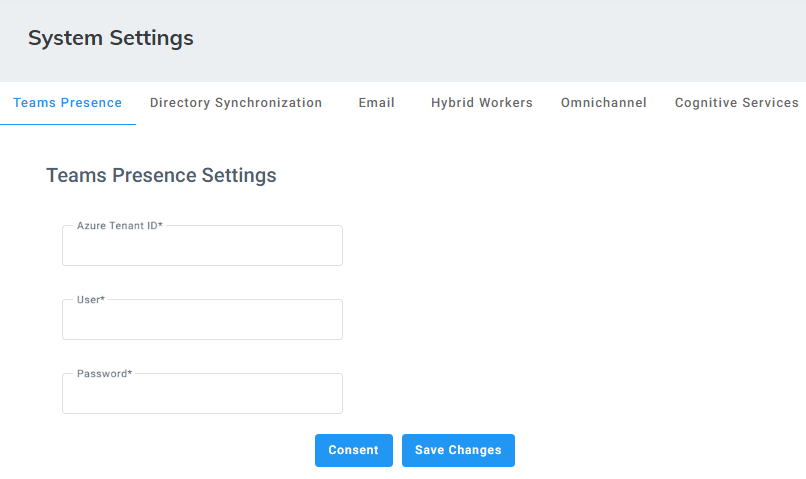
Task: Click the User field label text
Action: pyautogui.click(x=88, y=300)
